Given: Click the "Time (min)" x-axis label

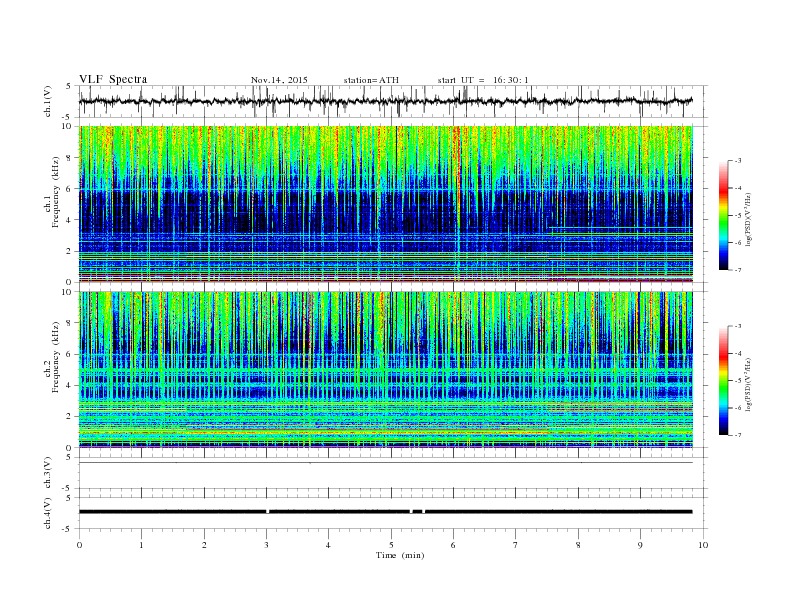Looking at the screenshot, I should click(x=400, y=555).
